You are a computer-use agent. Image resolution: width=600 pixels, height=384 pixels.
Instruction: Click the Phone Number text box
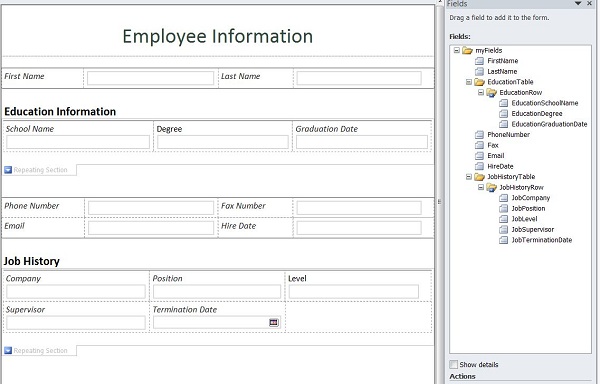151,208
